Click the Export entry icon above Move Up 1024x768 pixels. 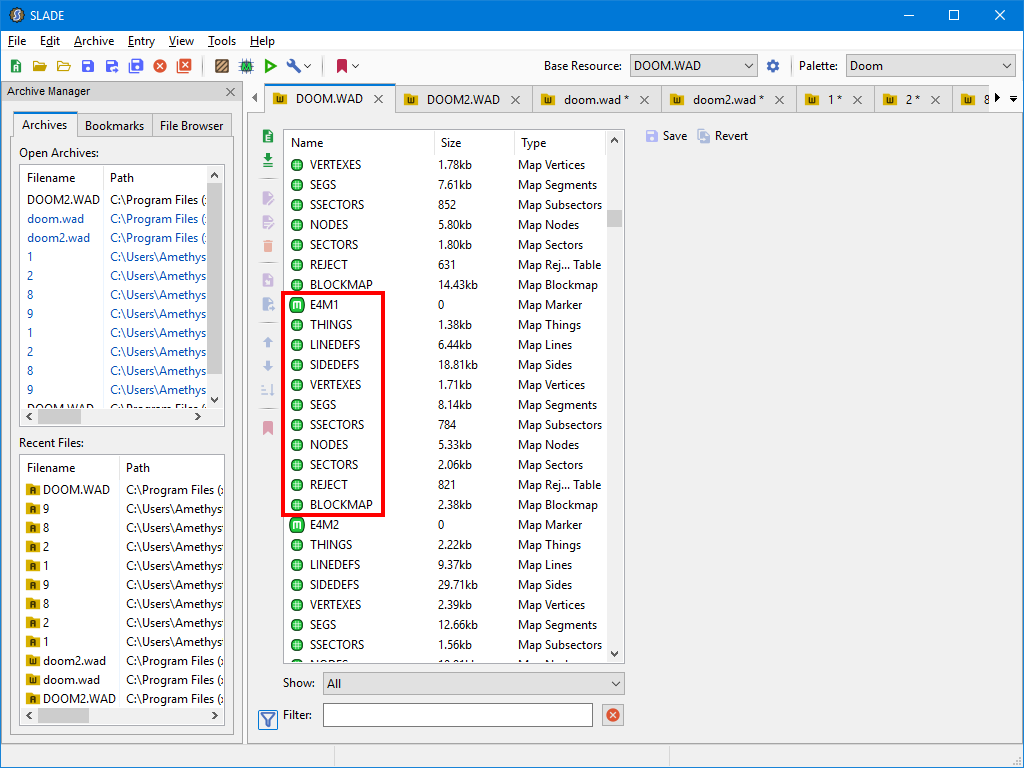click(268, 304)
